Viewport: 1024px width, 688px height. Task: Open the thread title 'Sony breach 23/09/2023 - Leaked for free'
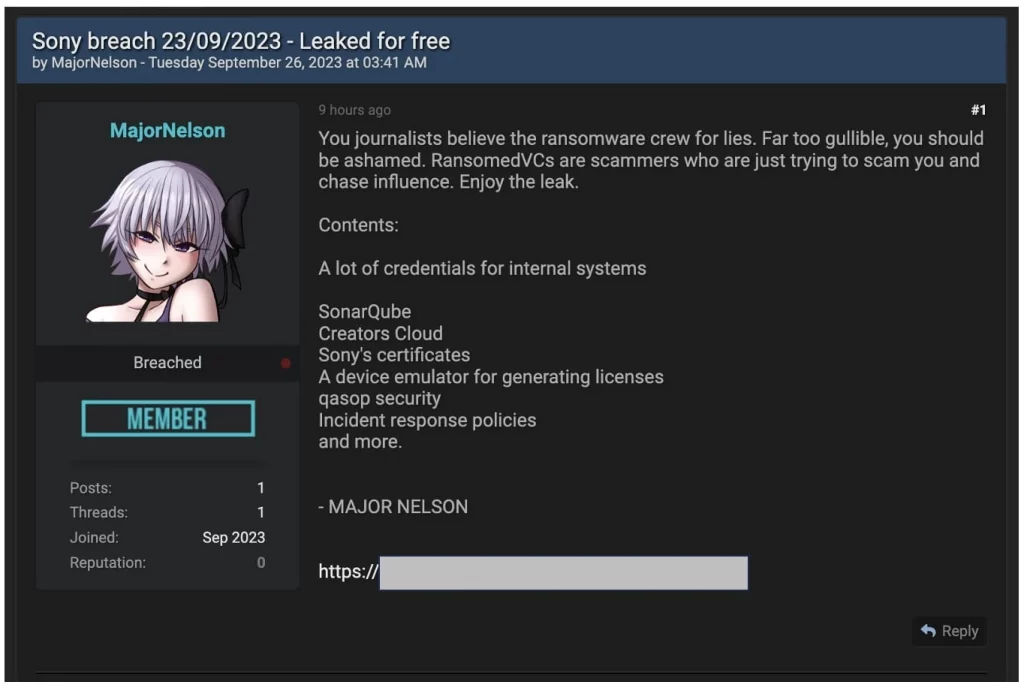point(241,40)
